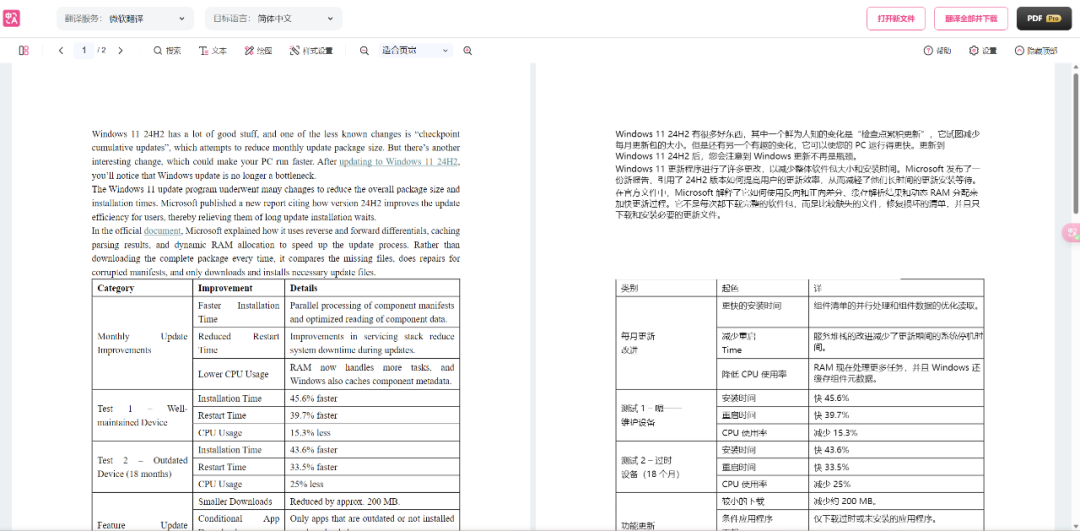Open the 目标语言 target language dropdown
The height and width of the screenshot is (531, 1080).
[273, 19]
